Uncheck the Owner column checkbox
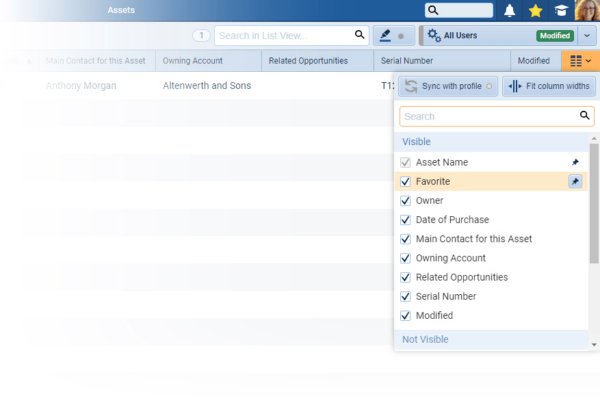This screenshot has width=600, height=403. click(x=405, y=201)
